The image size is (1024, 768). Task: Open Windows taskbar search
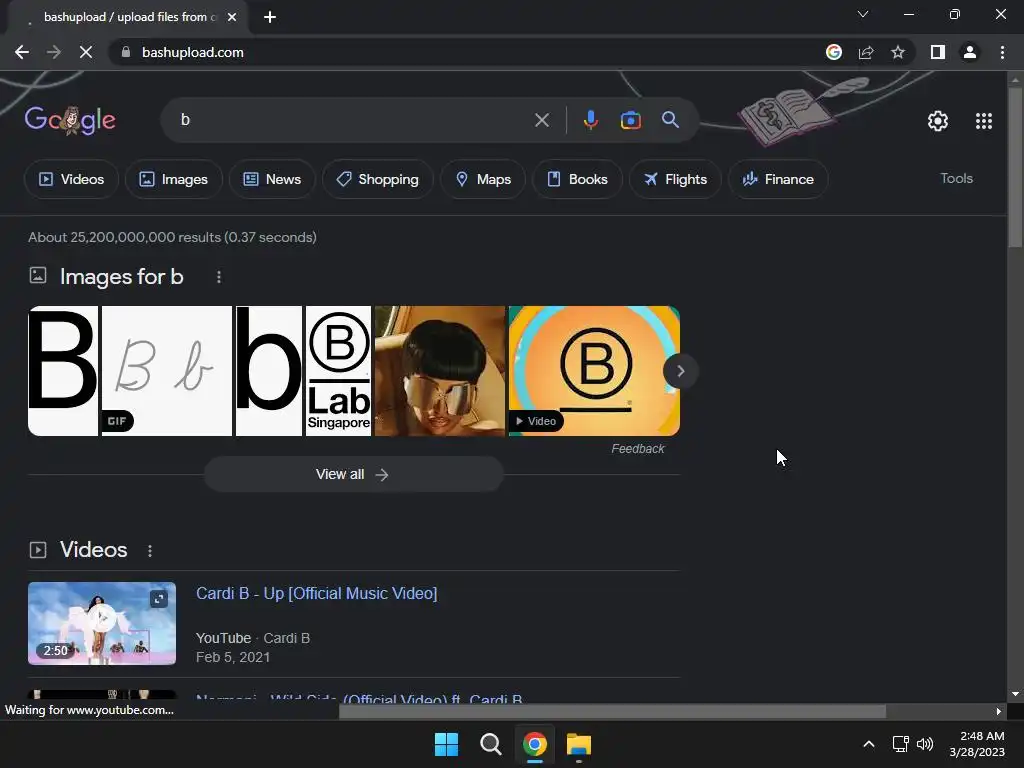click(490, 744)
